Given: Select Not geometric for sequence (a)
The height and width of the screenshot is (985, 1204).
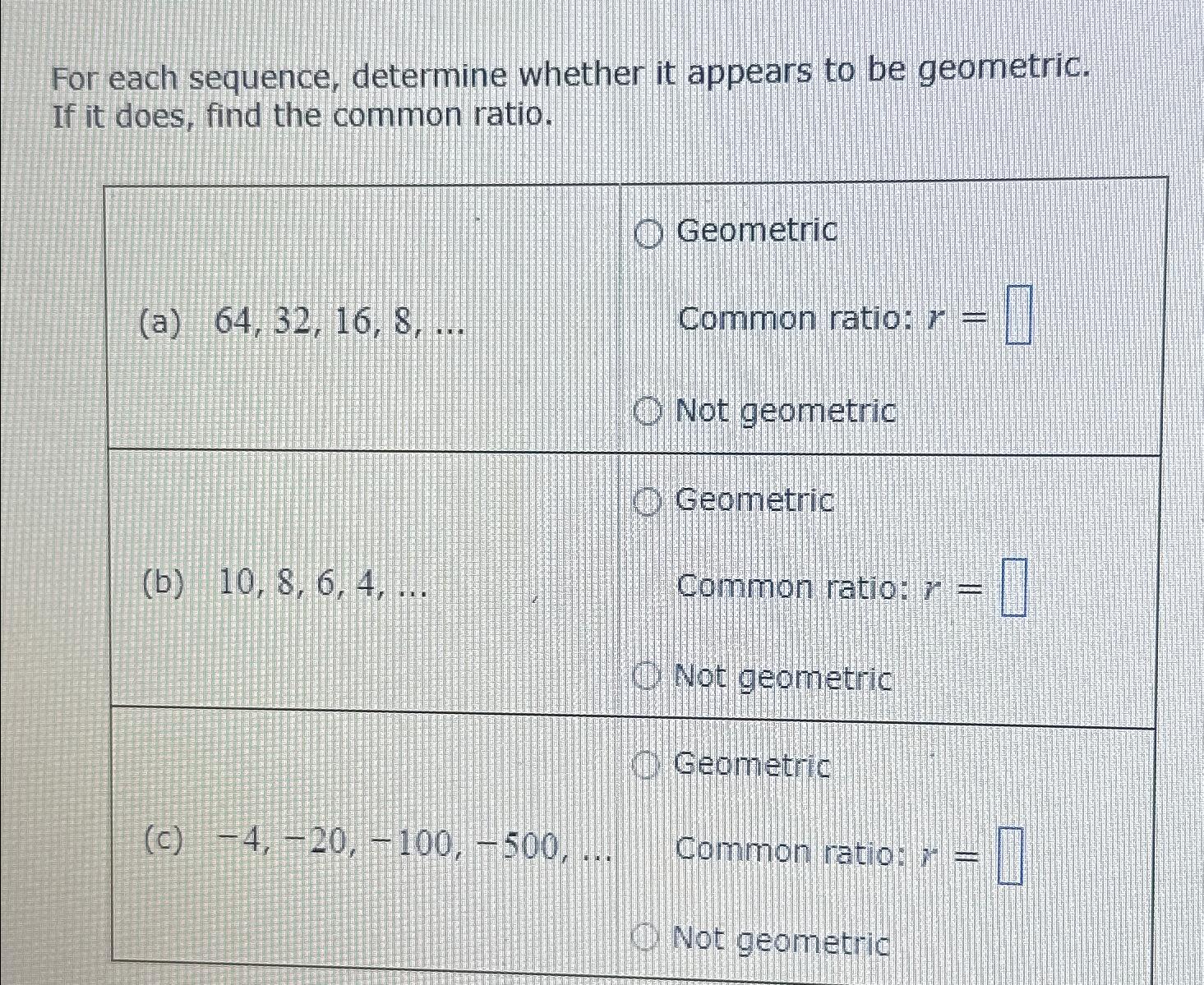Looking at the screenshot, I should (x=649, y=412).
